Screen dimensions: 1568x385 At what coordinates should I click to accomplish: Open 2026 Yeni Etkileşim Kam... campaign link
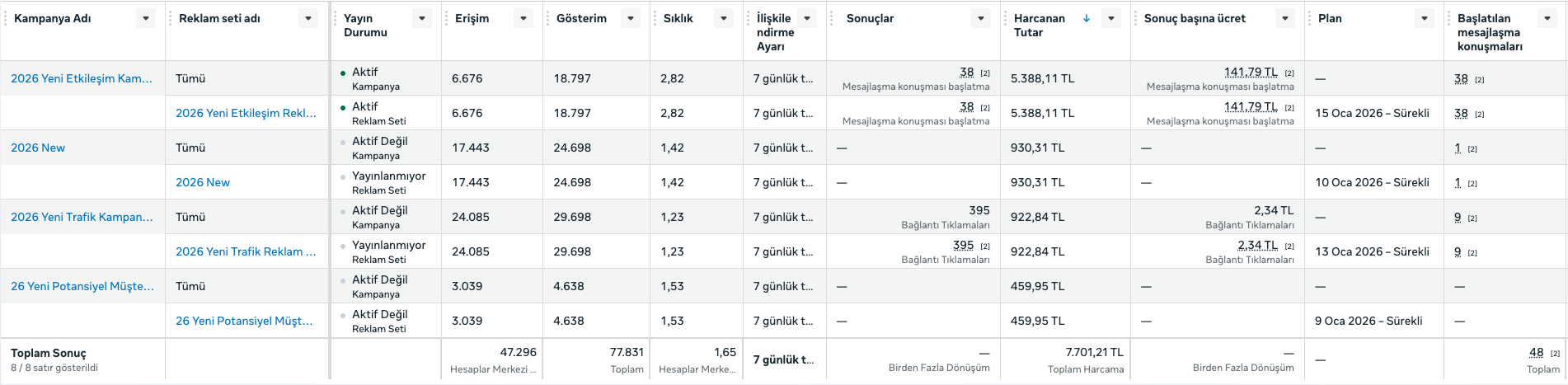click(x=82, y=78)
